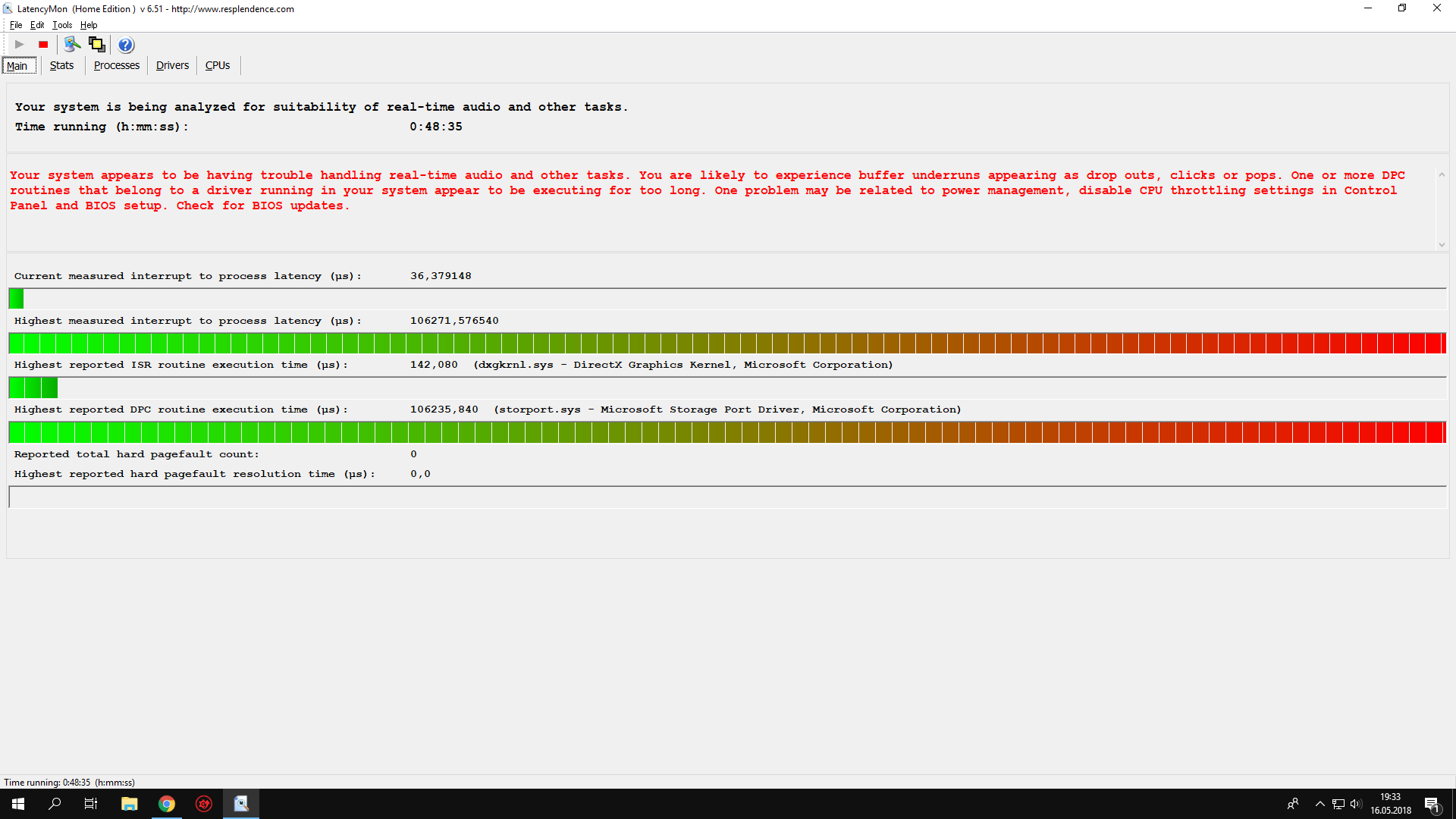Open the options icon with monitor and brush
This screenshot has width=1456, height=819.
point(72,45)
